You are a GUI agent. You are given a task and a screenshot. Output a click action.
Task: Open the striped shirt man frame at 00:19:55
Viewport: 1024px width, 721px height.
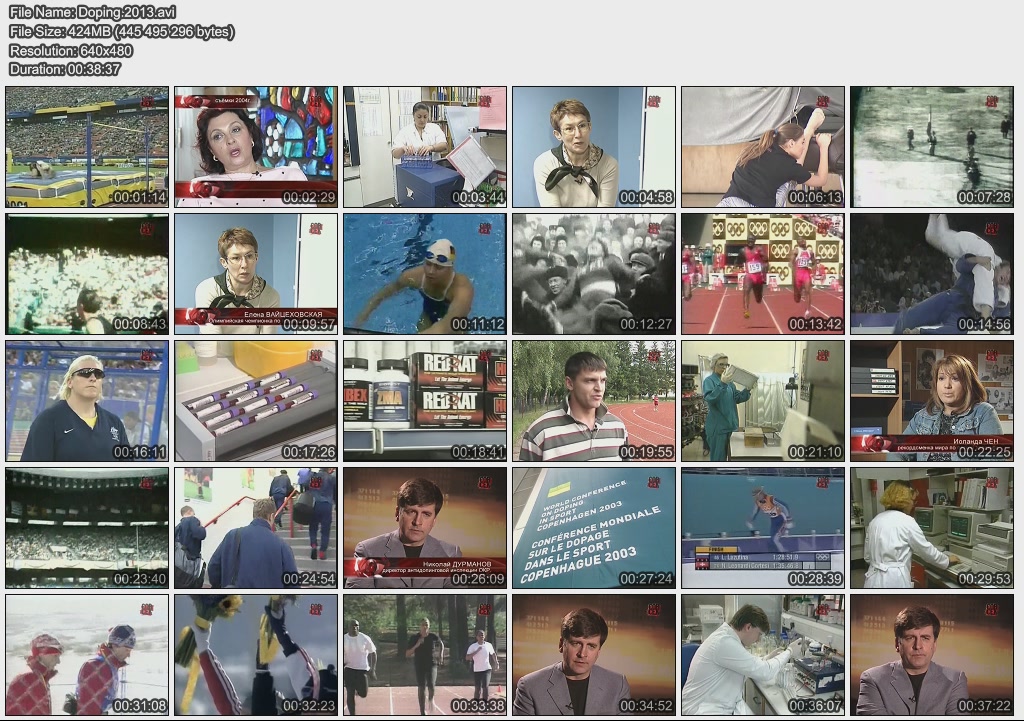tap(594, 400)
